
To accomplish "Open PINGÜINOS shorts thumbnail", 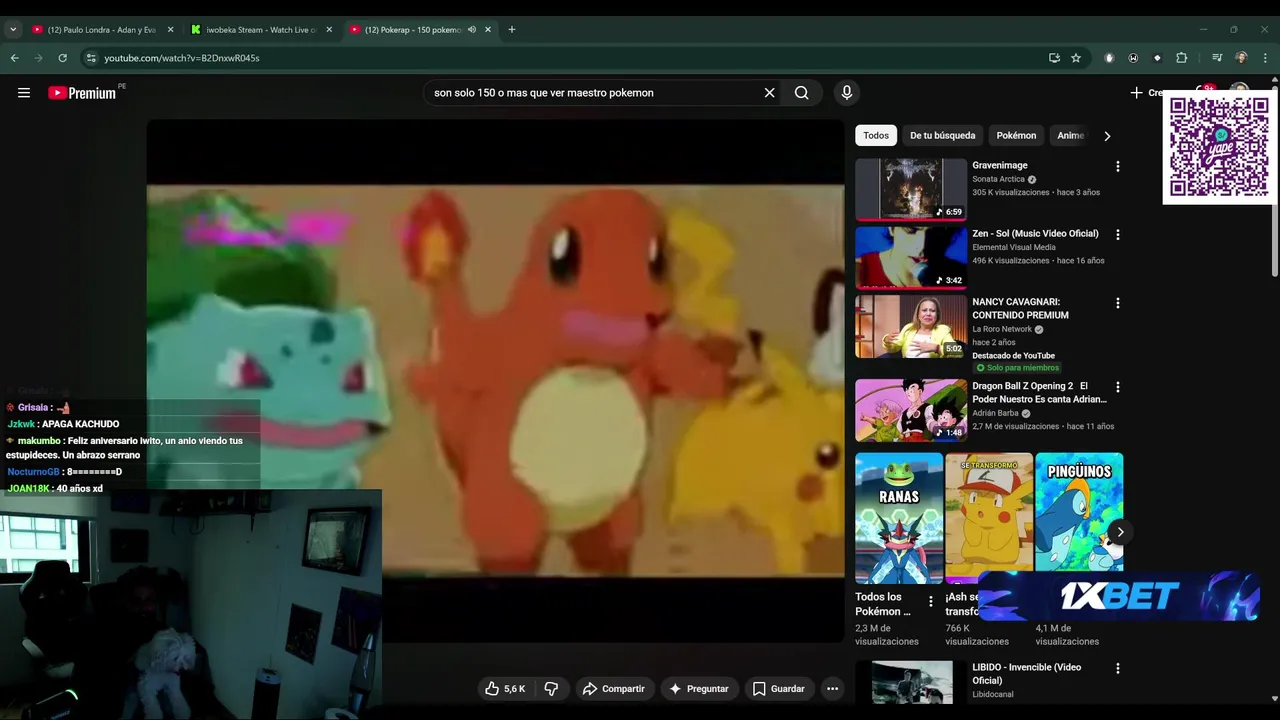I will tap(1079, 512).
